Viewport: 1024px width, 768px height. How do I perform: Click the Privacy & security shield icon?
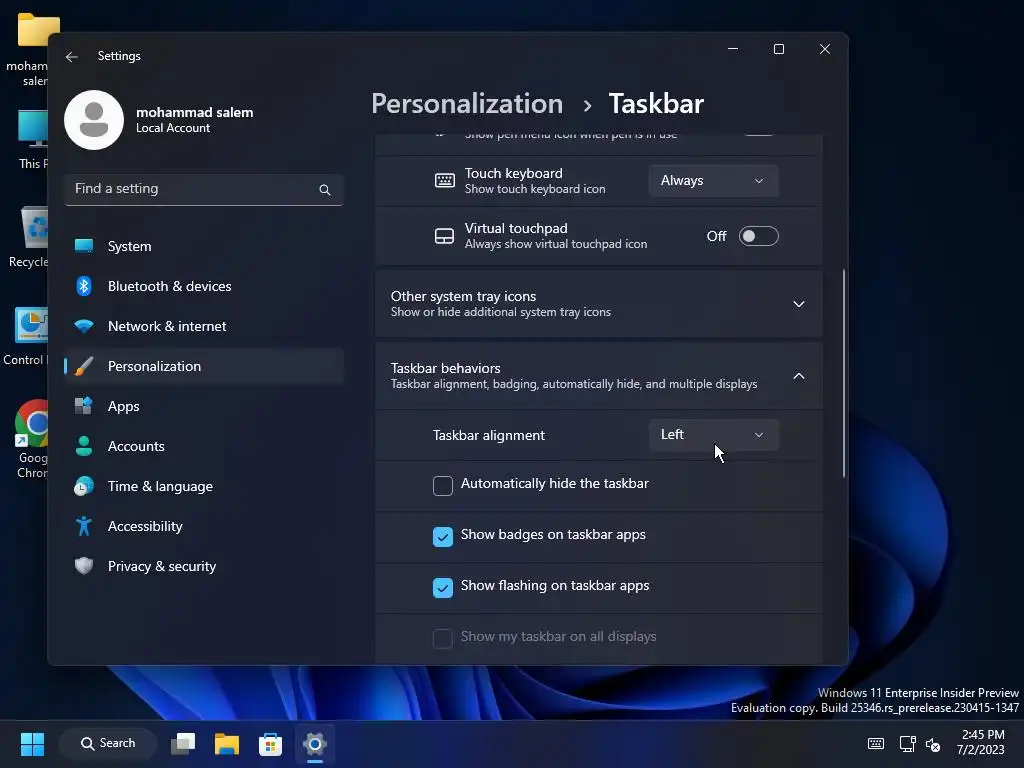tap(84, 566)
